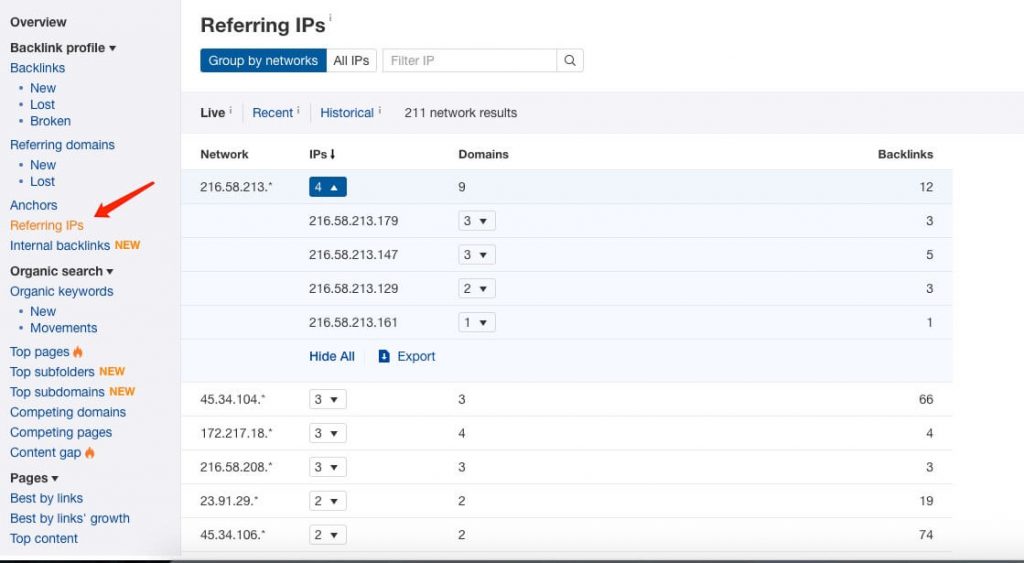Open Referring IPs in sidebar
1024x563 pixels.
click(46, 225)
